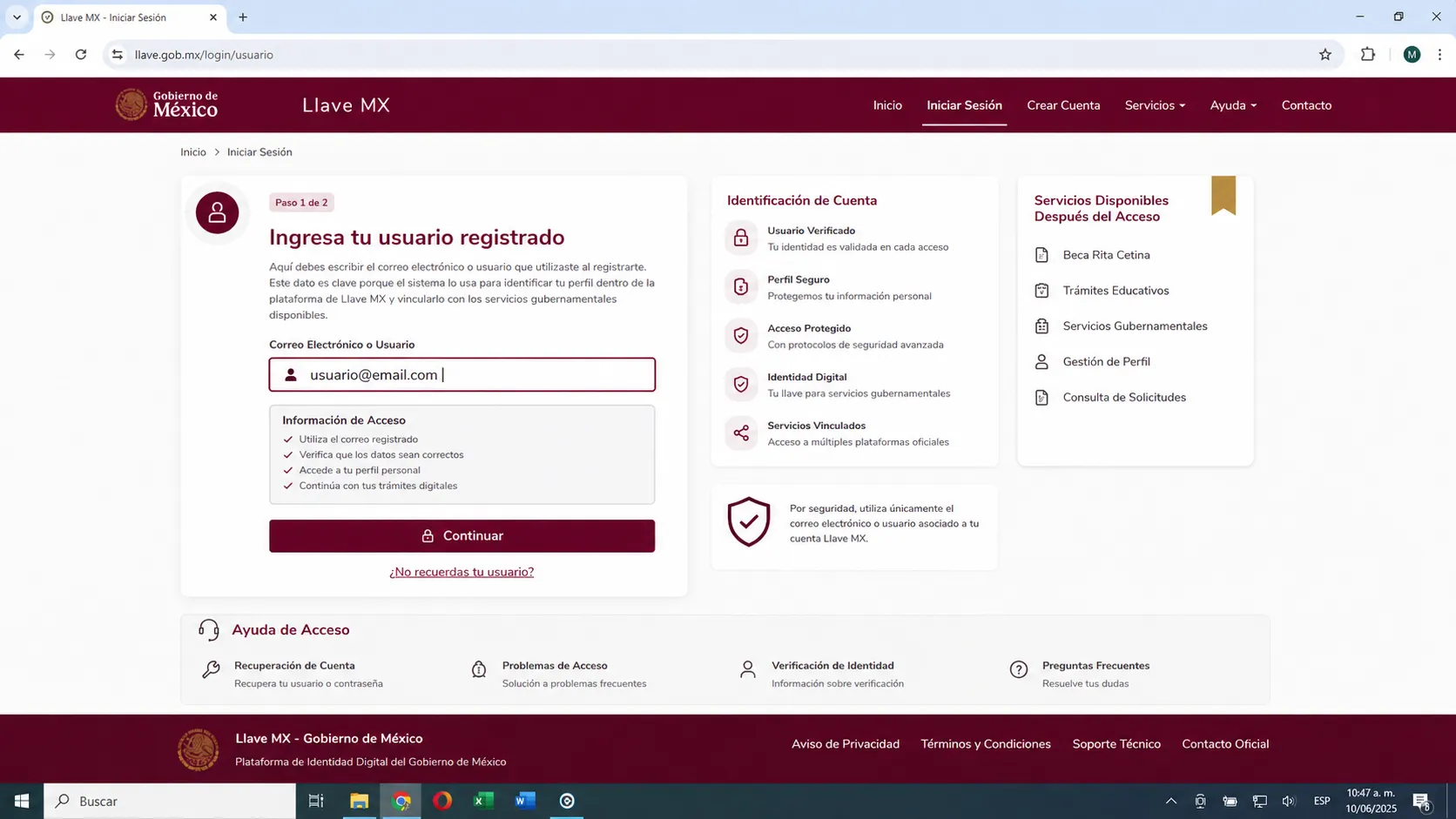Open Opera browser from the taskbar

coord(442,801)
